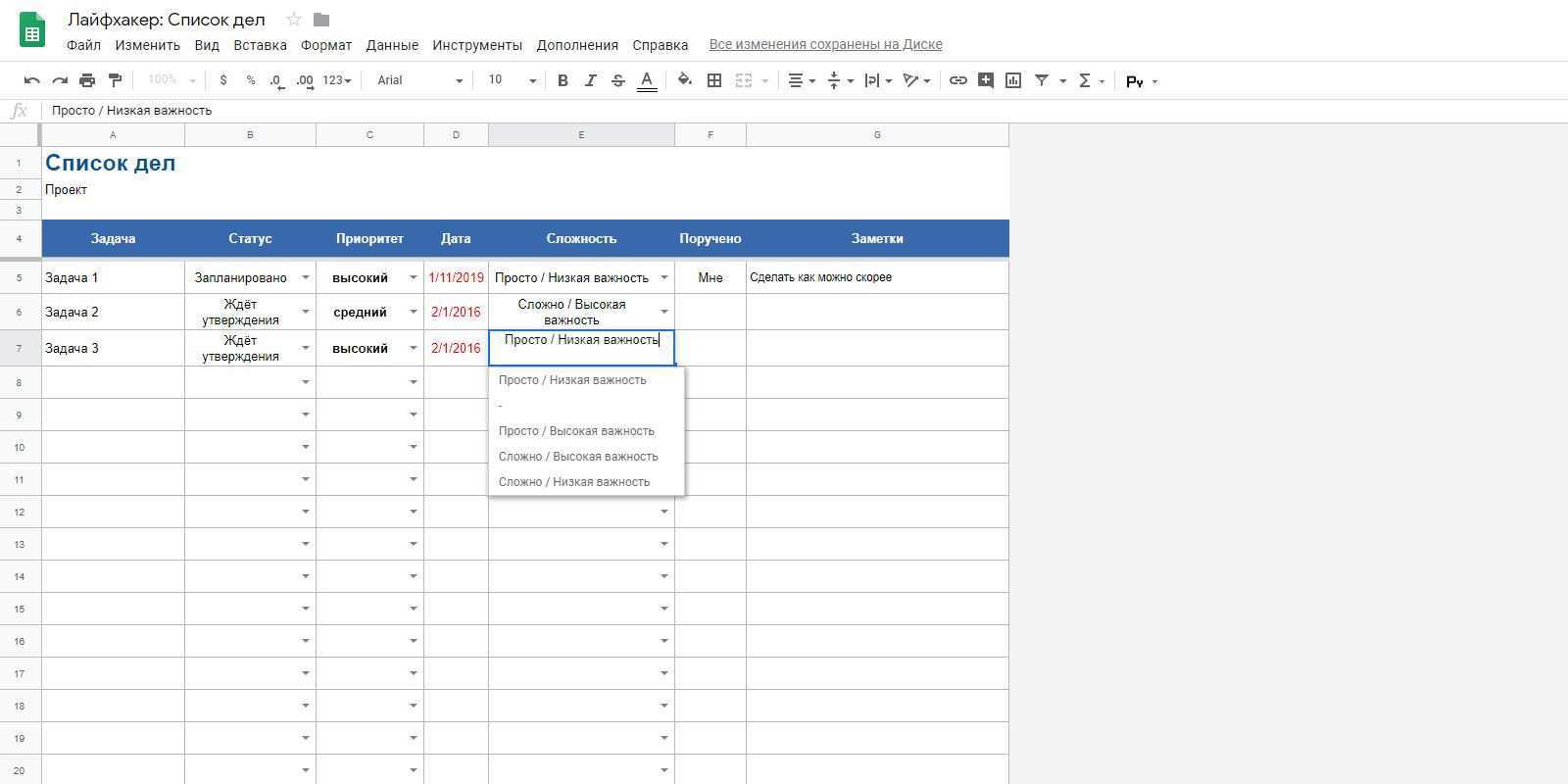Print the spreadsheet using the printer icon
This screenshot has height=784, width=1568.
pyautogui.click(x=87, y=80)
